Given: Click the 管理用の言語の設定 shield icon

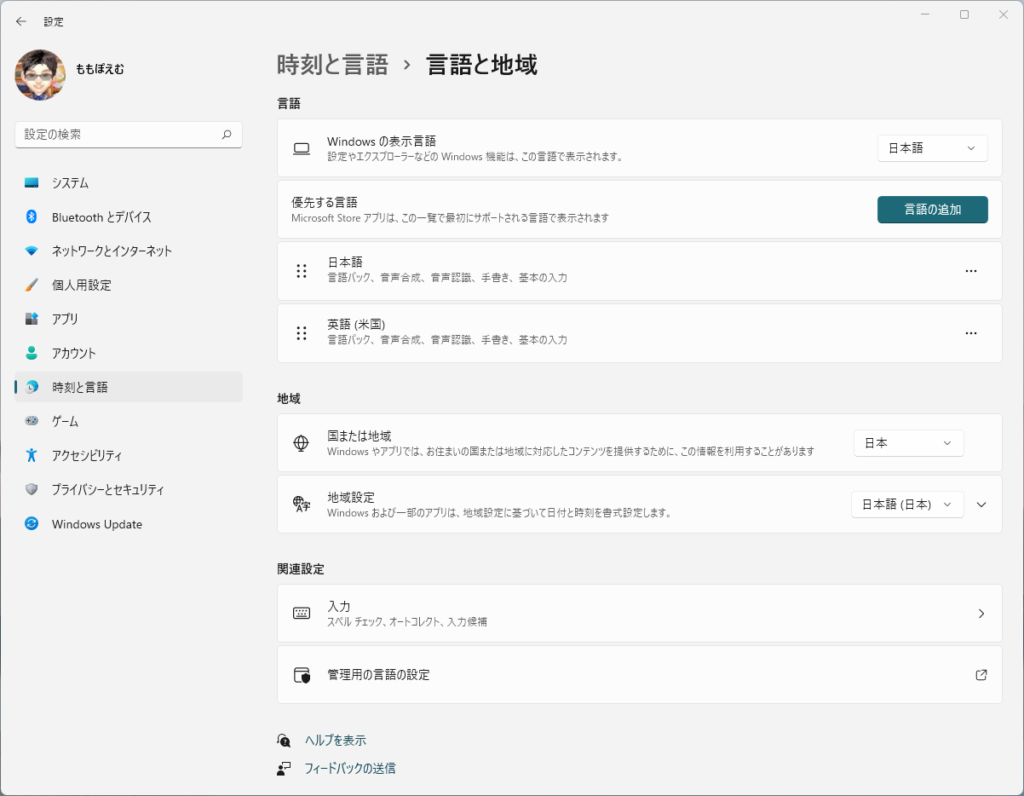Looking at the screenshot, I should tap(302, 675).
